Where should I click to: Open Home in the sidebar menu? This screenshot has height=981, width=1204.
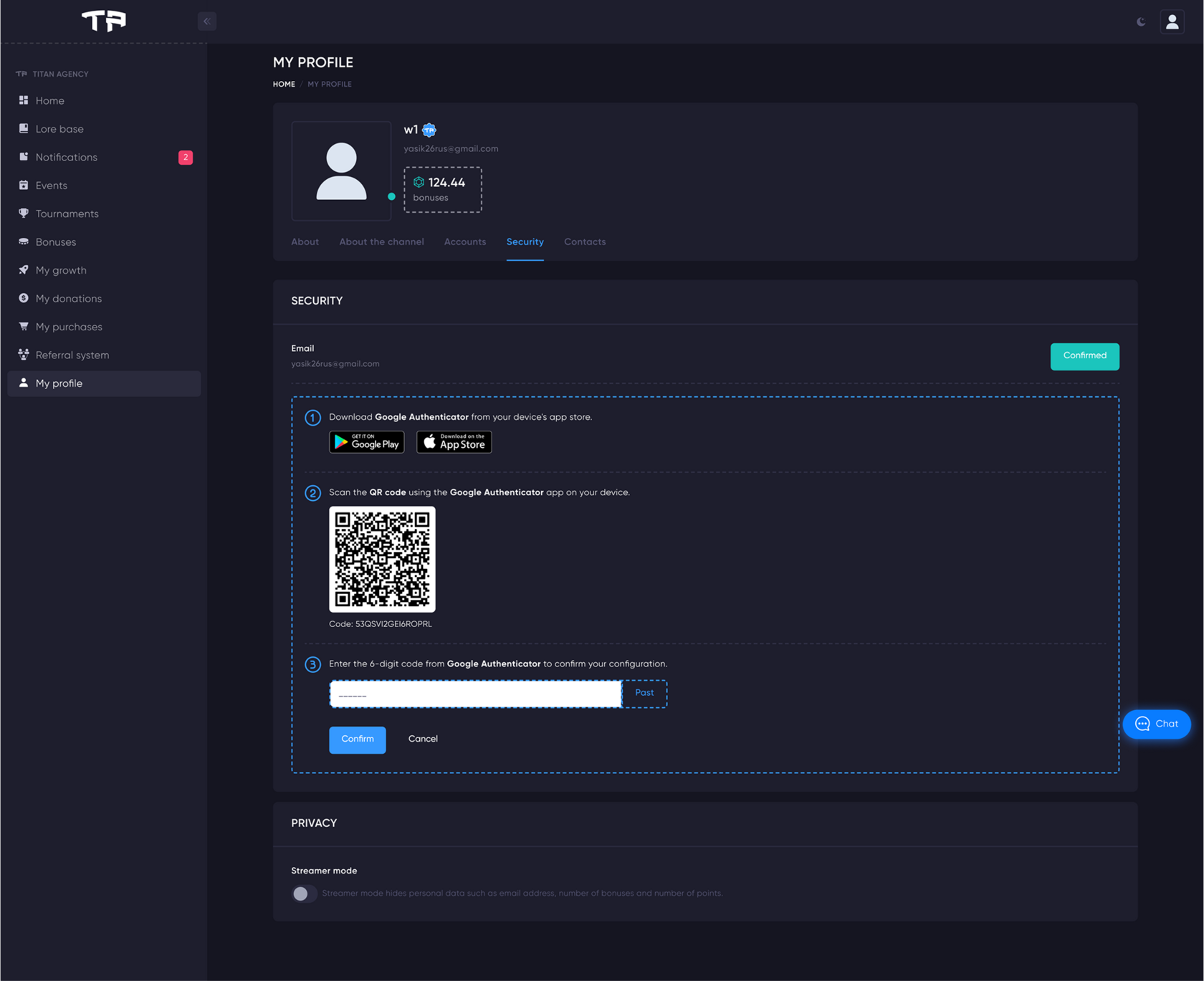(104, 100)
